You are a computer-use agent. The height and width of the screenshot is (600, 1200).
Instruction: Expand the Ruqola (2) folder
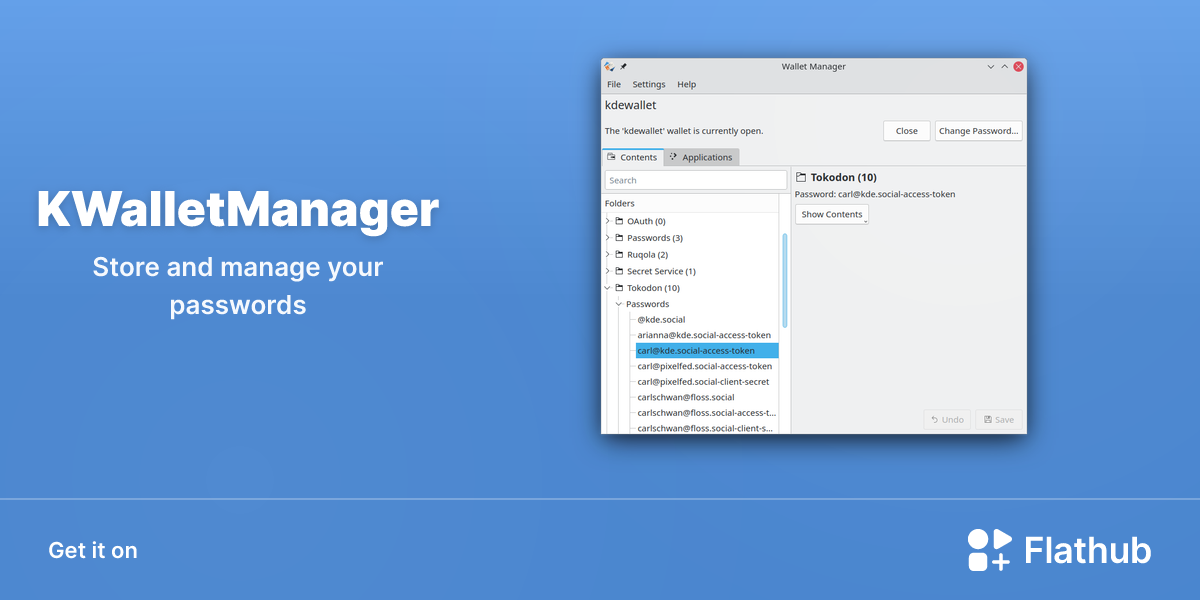pyautogui.click(x=607, y=254)
